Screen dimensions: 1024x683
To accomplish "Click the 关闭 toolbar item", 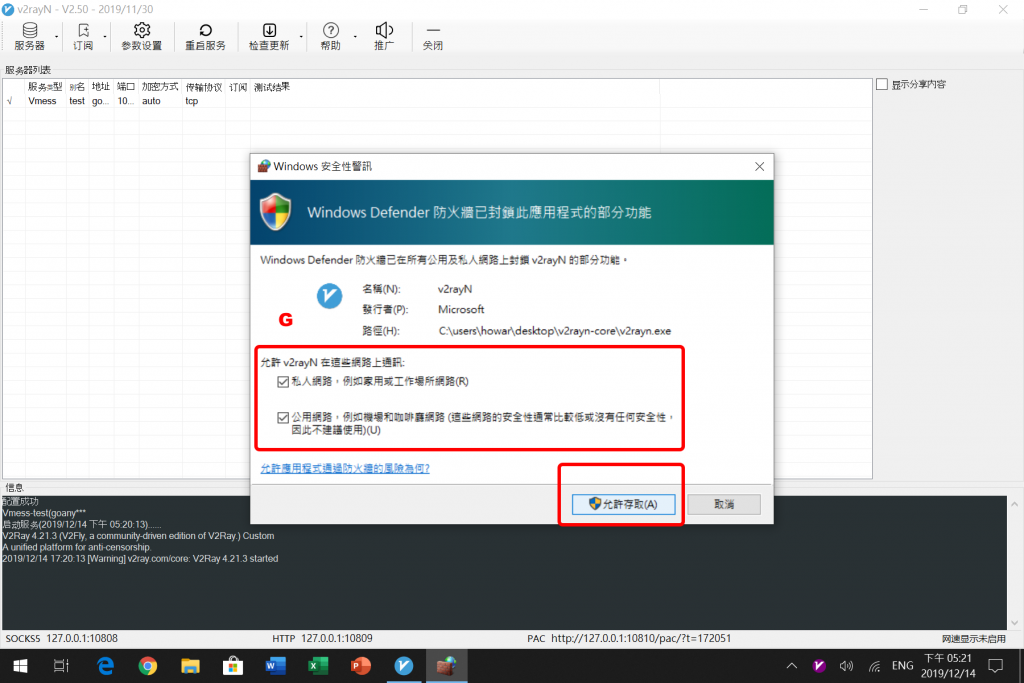I will point(432,37).
